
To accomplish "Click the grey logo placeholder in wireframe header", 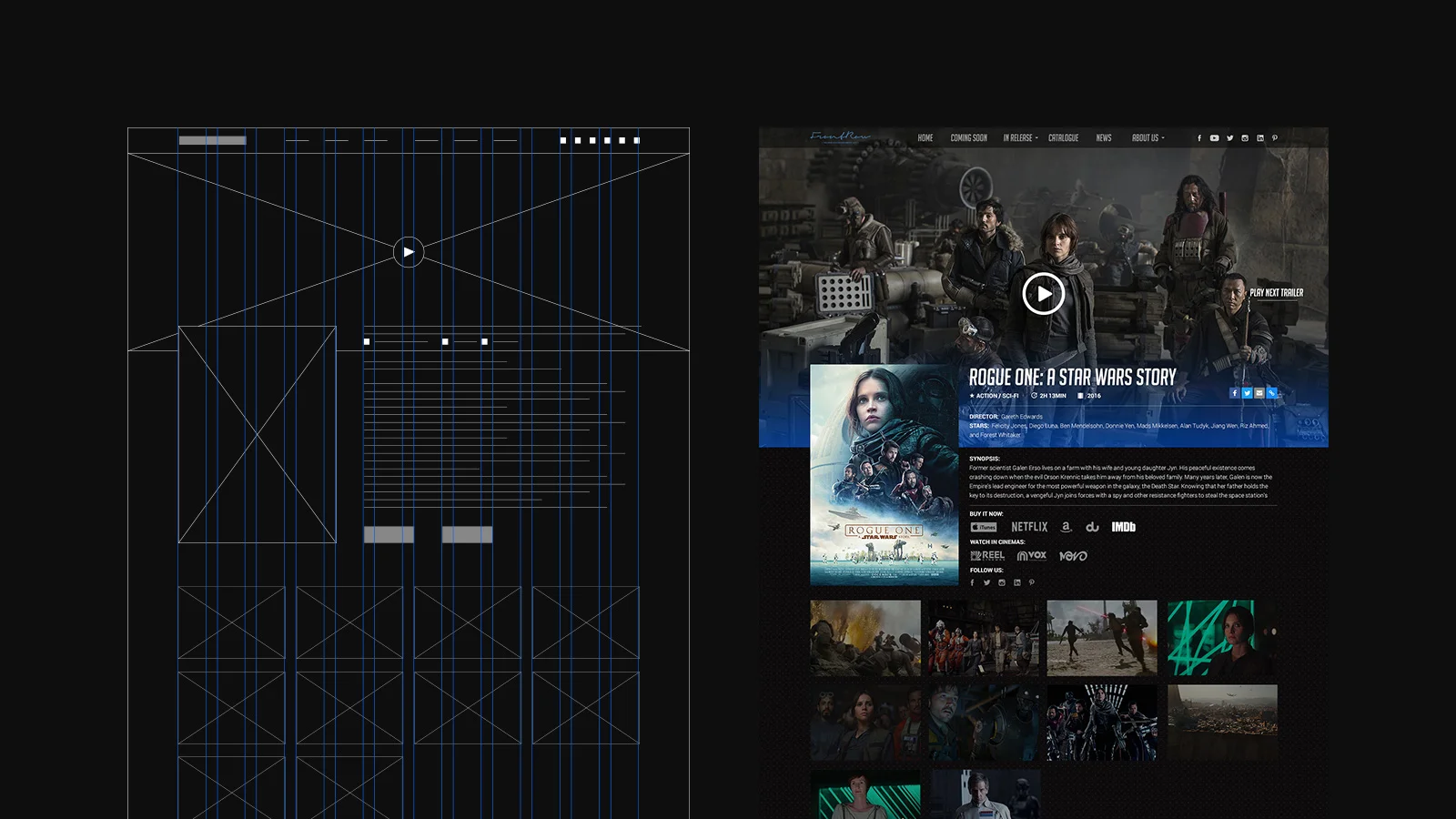I will click(212, 140).
